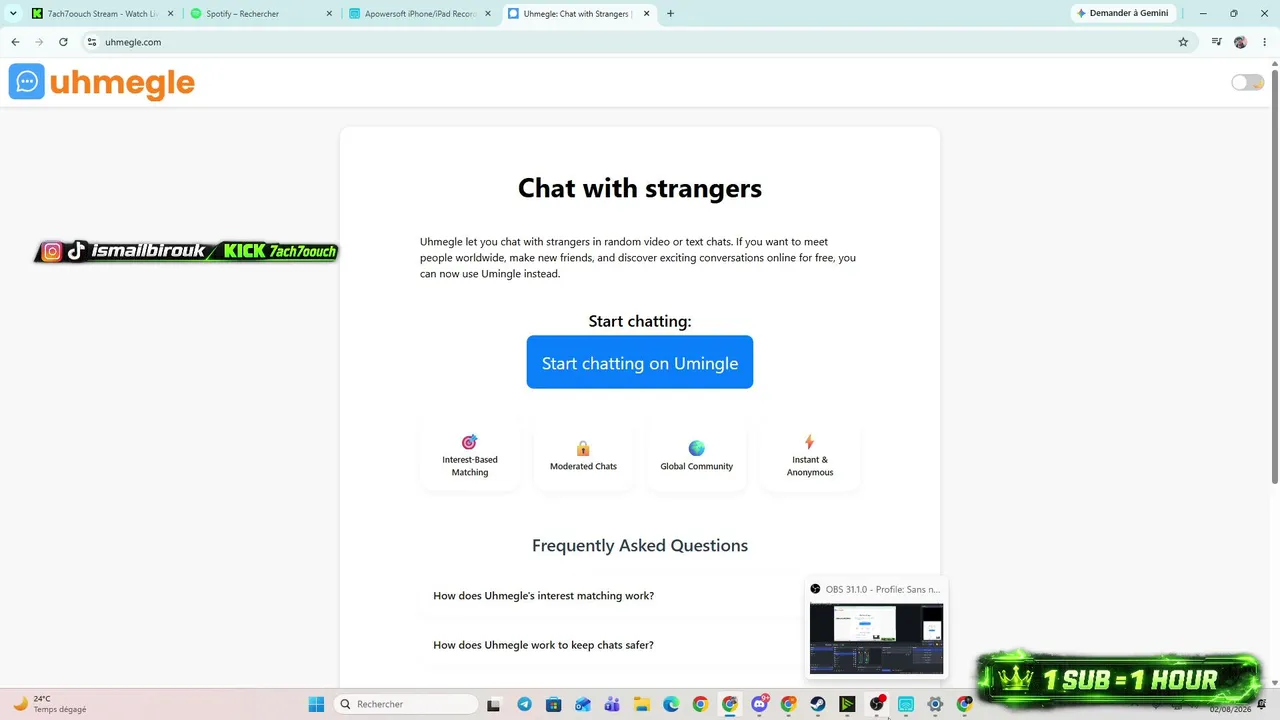Click the Uhmegle chat bubble logo icon
The width and height of the screenshot is (1280, 720).
pos(27,82)
